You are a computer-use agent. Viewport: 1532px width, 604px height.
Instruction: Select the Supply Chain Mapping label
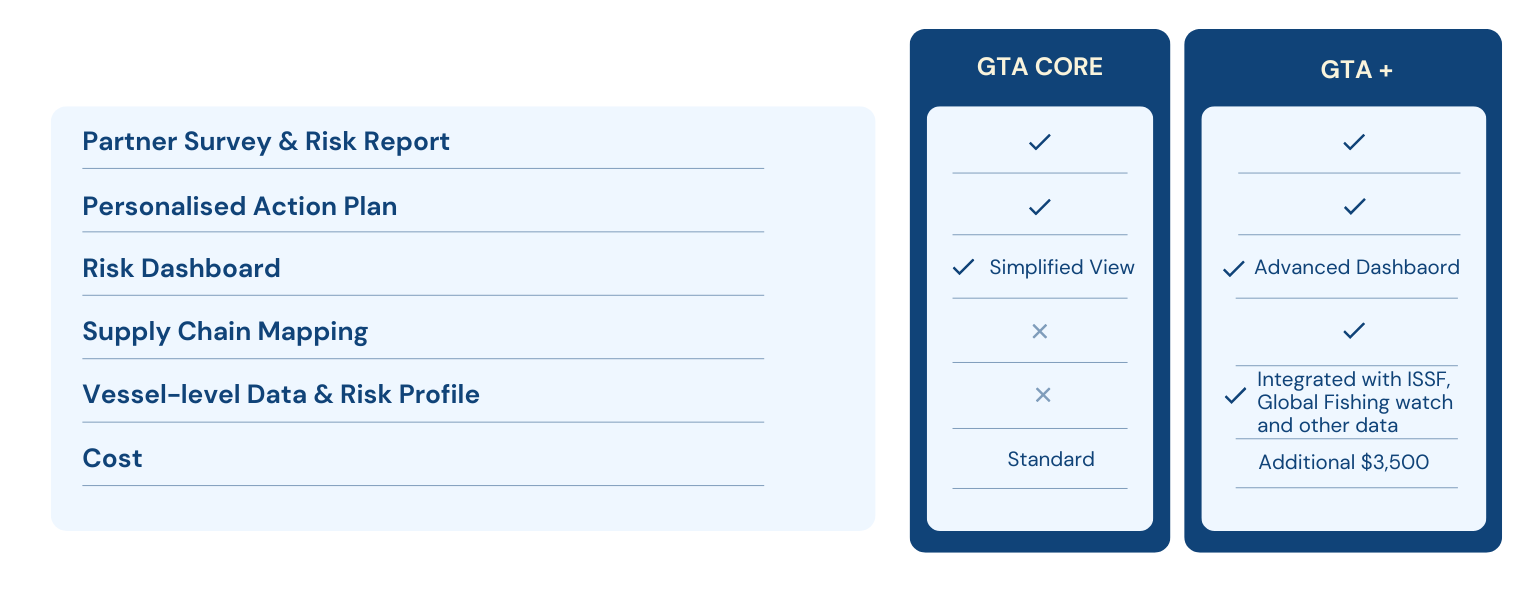(225, 331)
